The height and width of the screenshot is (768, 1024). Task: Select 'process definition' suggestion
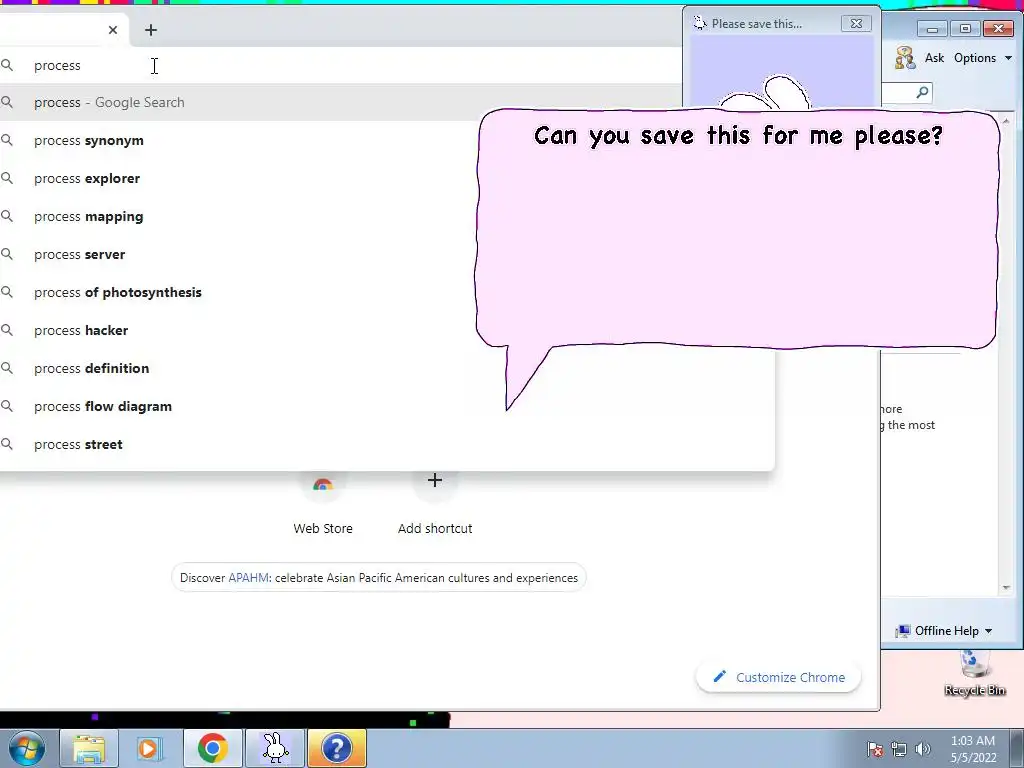coord(385,368)
